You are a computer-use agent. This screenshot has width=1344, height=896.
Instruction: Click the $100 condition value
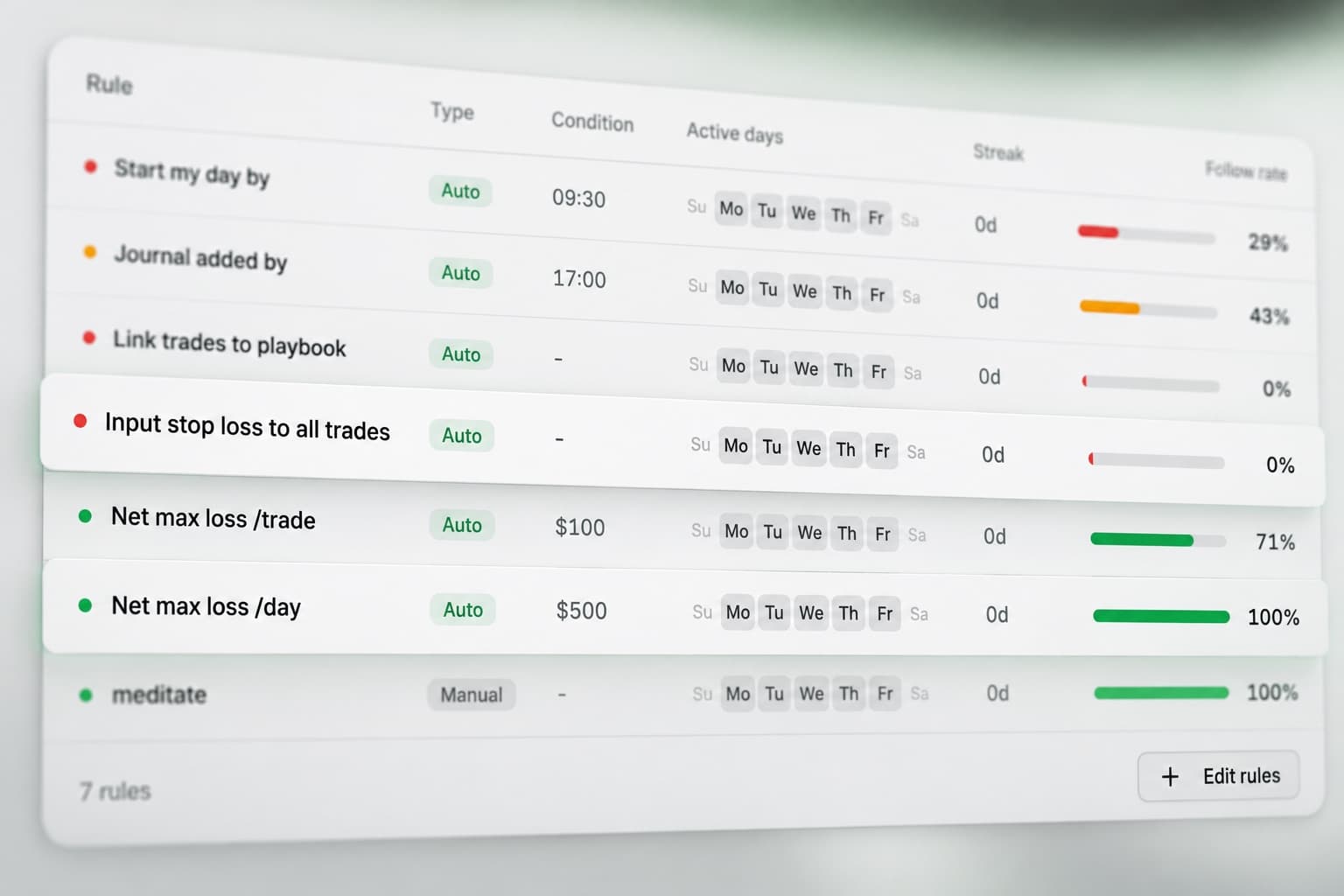580,528
